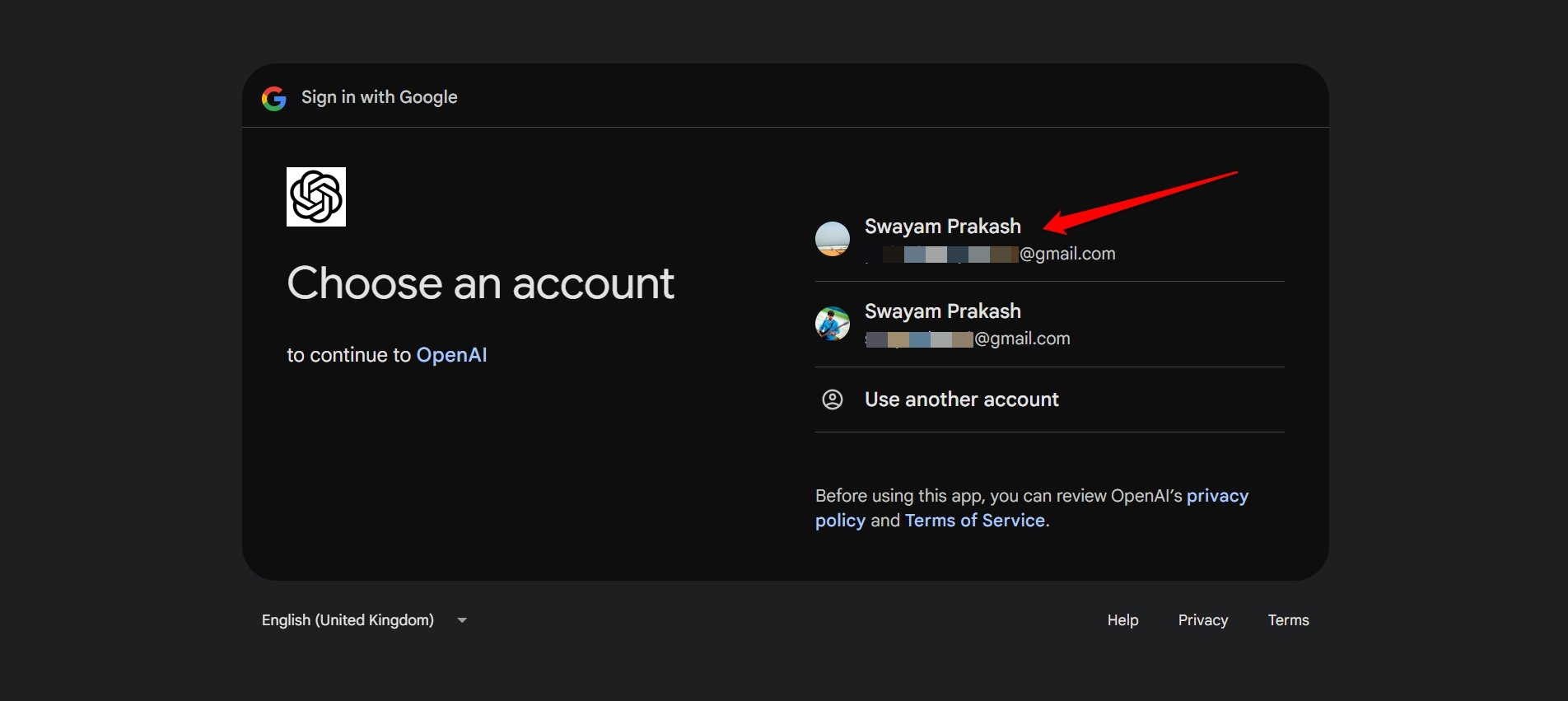
Task: Open the English (United Kingdom) language selector
Action: [x=348, y=620]
